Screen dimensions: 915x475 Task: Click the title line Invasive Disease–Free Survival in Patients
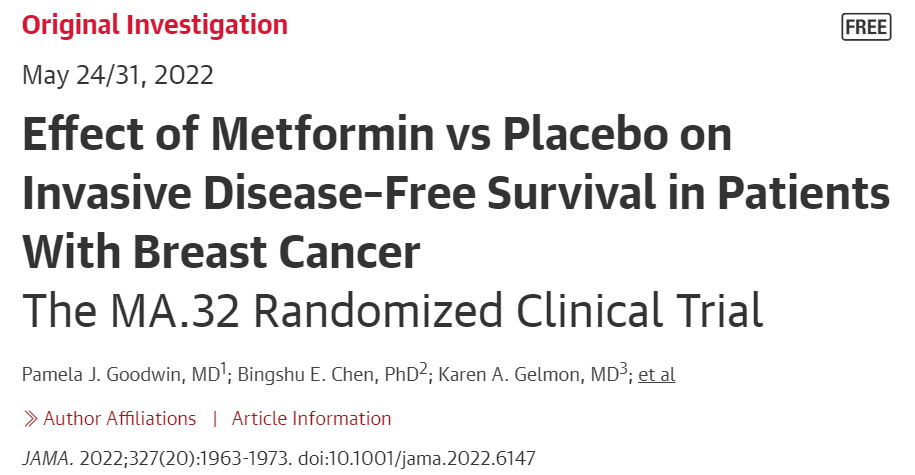[x=456, y=193]
